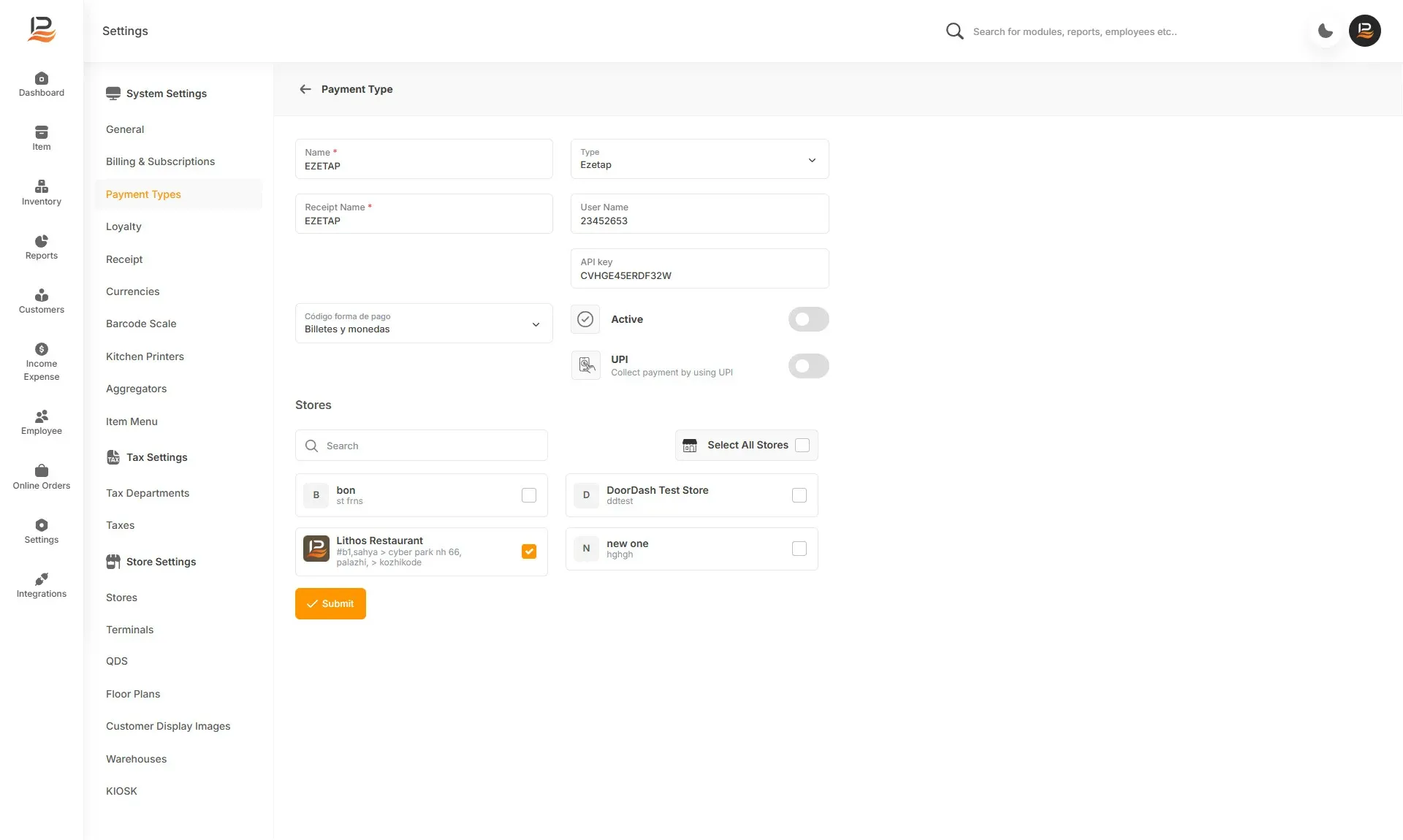The width and height of the screenshot is (1403, 840).
Task: Click the global search field in header
Action: 1074,31
